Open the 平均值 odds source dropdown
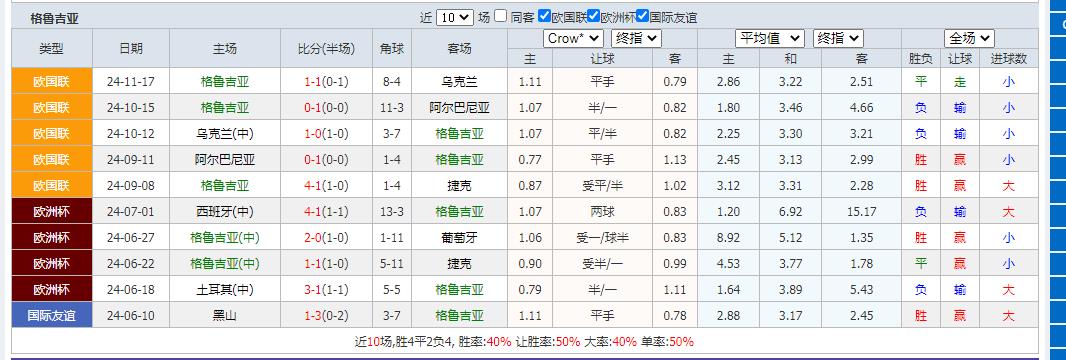The height and width of the screenshot is (360, 1066). (770, 38)
